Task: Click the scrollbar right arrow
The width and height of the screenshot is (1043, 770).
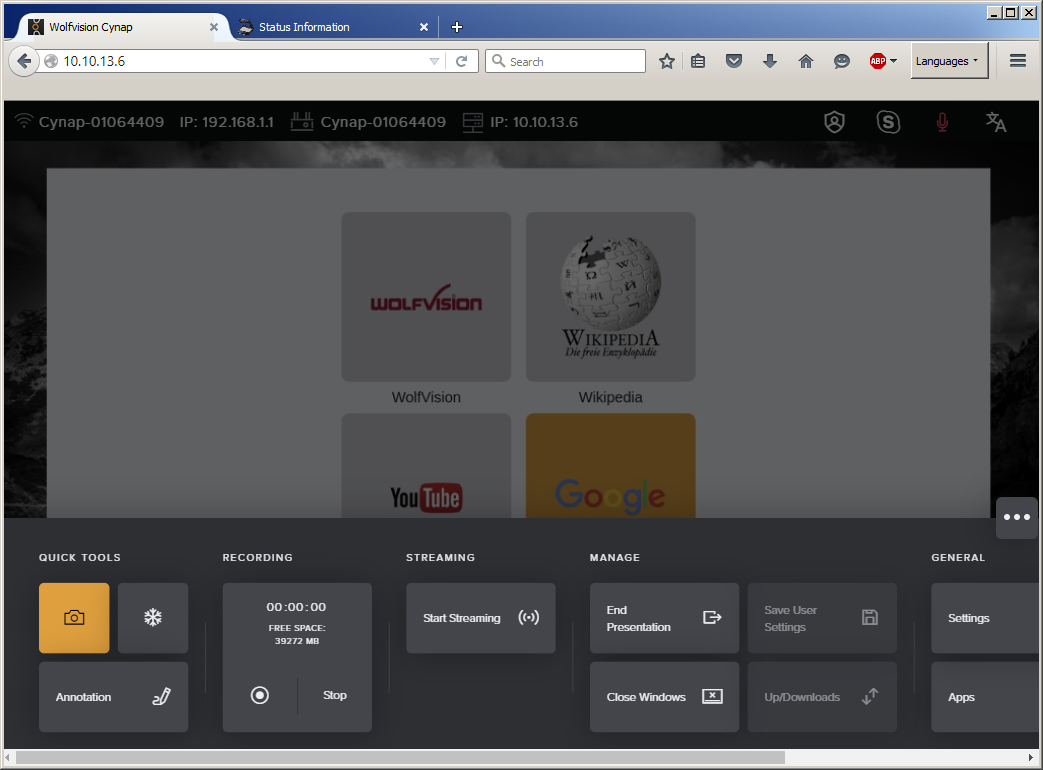Action: pos(1030,757)
